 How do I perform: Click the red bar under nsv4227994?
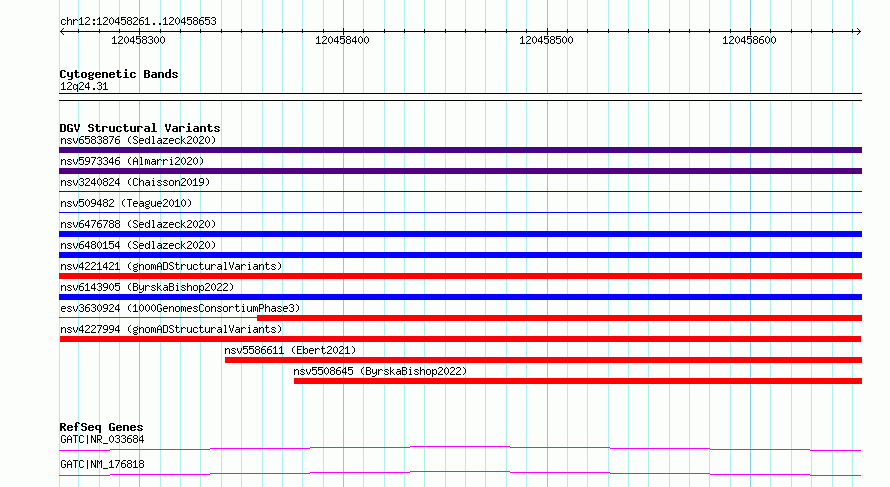460,339
